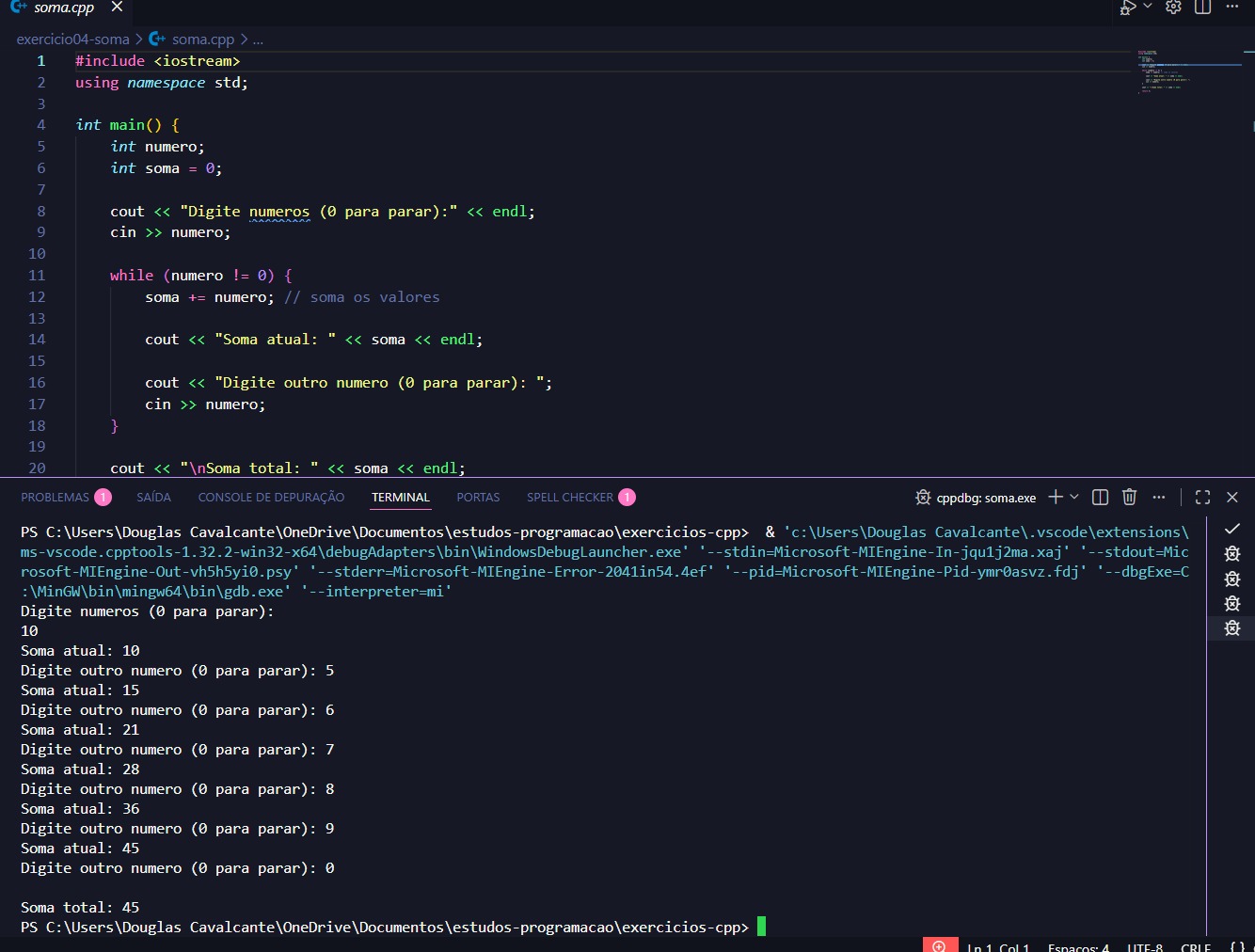Change the UTF-8 file encoding
The image size is (1255, 952).
click(1145, 946)
